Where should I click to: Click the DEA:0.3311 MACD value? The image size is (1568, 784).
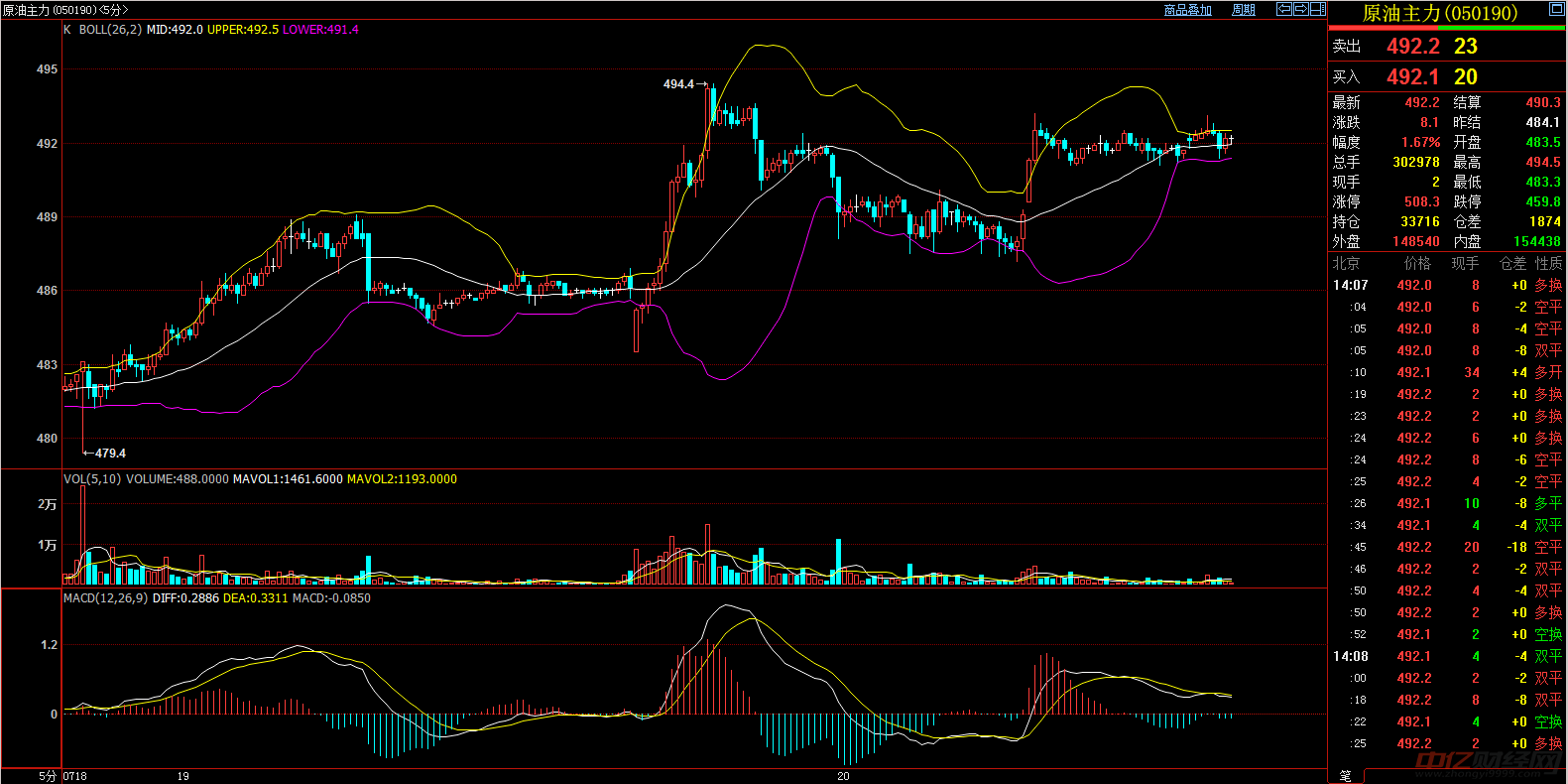pyautogui.click(x=256, y=598)
